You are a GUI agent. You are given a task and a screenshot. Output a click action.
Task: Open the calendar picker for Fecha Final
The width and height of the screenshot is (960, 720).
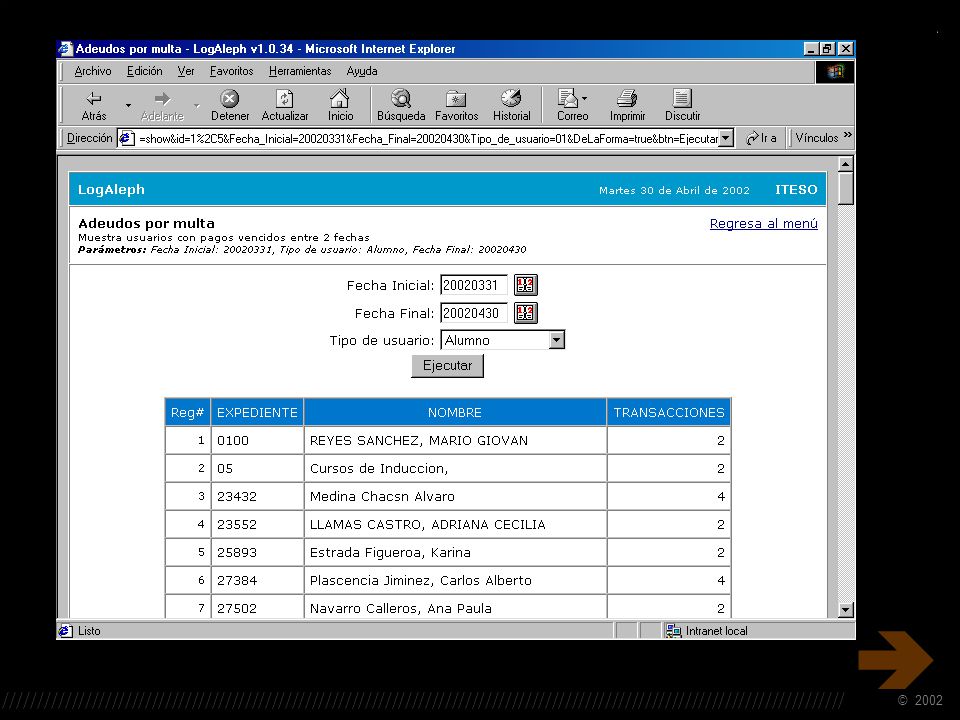click(x=525, y=313)
